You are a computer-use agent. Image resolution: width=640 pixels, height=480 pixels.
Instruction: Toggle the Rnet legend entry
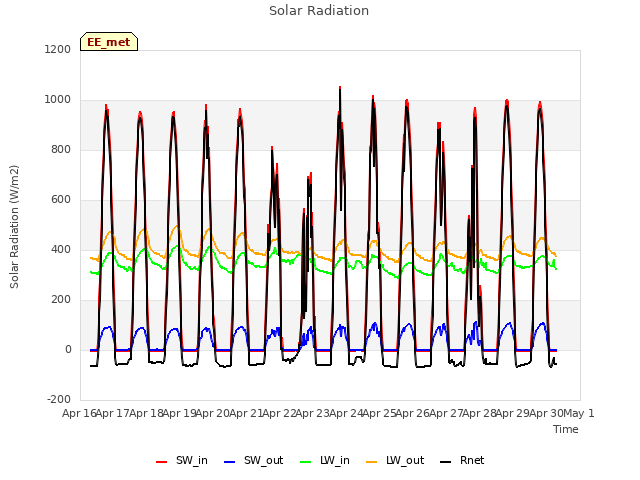[x=462, y=461]
